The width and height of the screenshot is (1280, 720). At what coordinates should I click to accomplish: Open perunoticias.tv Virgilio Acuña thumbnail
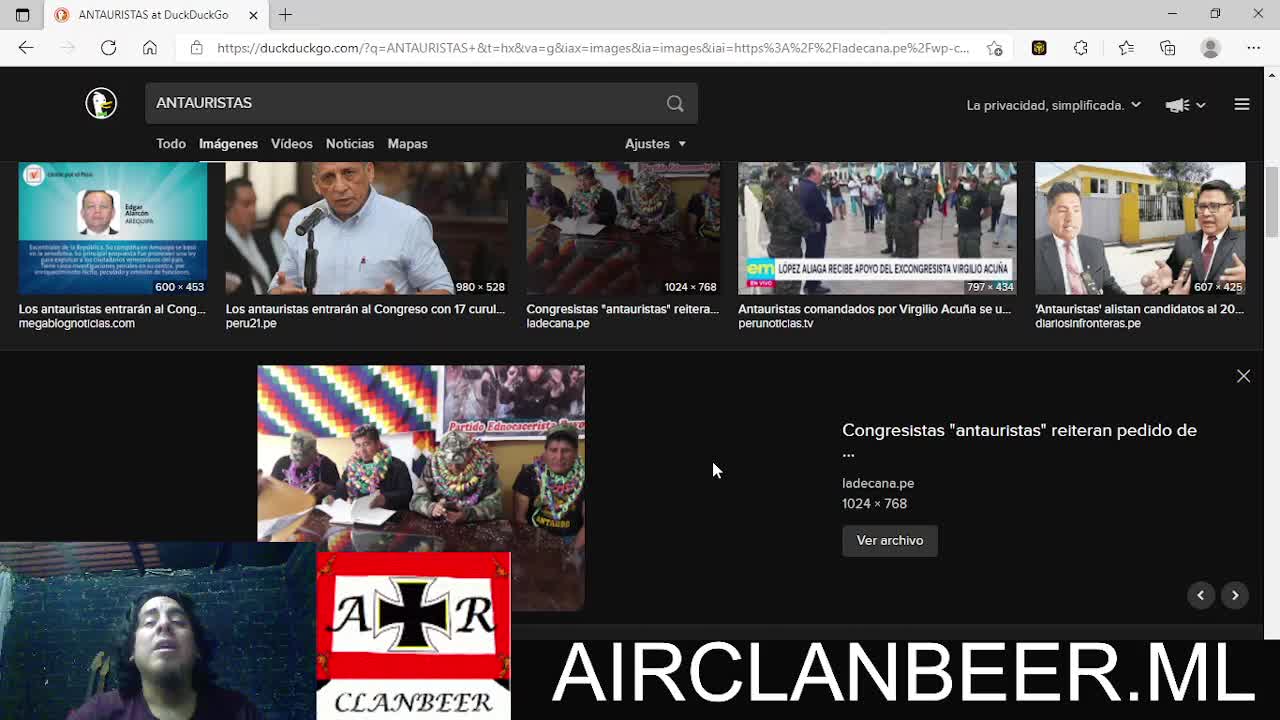877,229
